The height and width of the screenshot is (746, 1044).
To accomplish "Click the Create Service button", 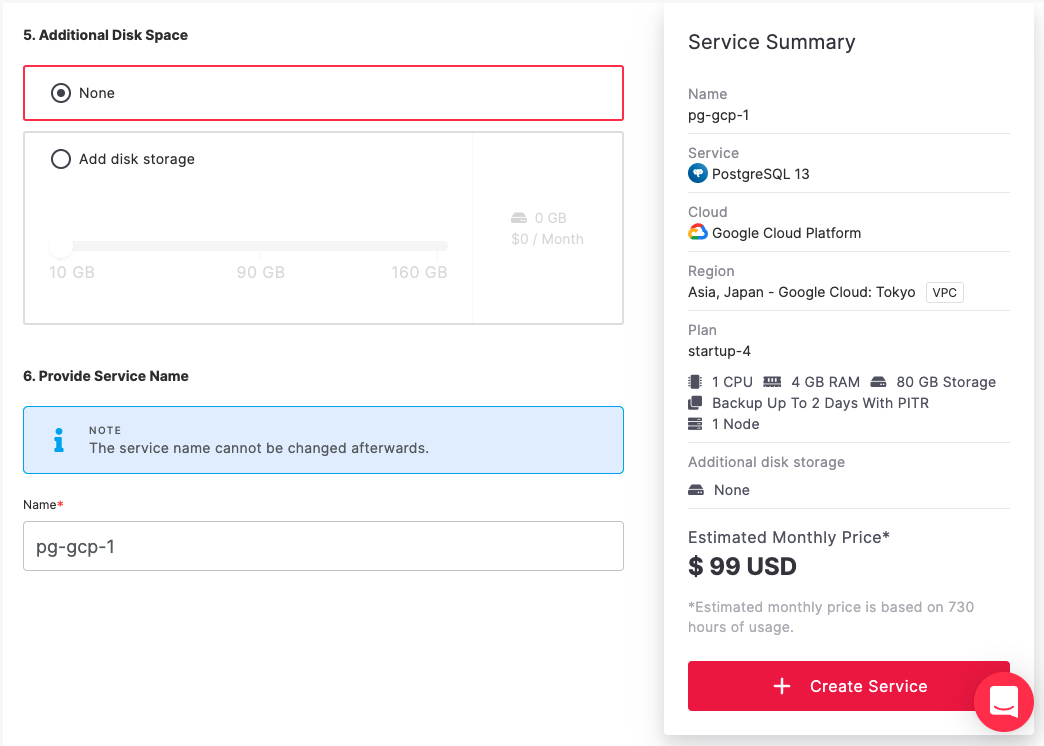I will tap(848, 686).
